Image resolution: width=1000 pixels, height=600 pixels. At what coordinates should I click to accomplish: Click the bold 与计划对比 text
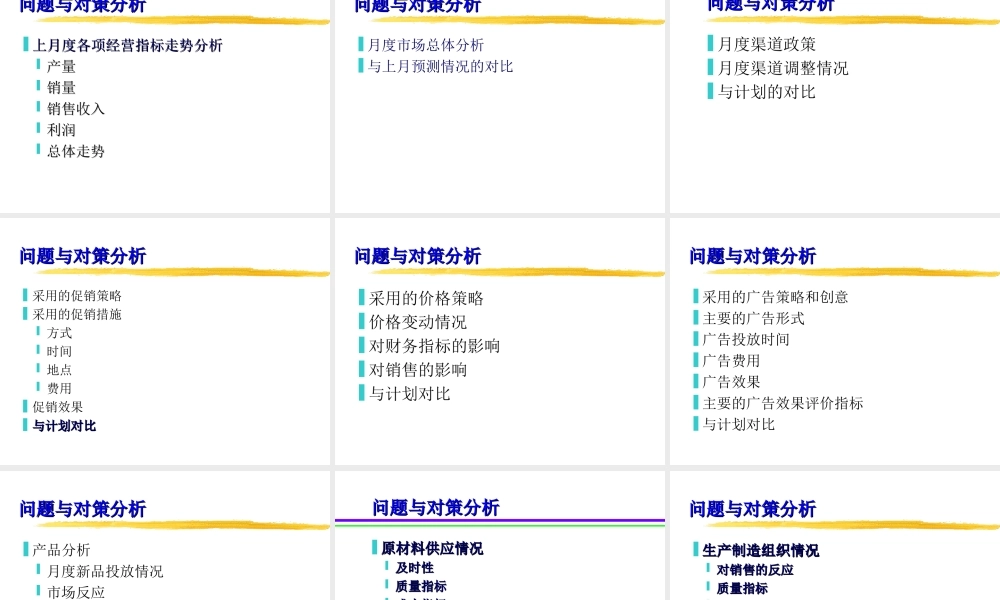pyautogui.click(x=65, y=425)
